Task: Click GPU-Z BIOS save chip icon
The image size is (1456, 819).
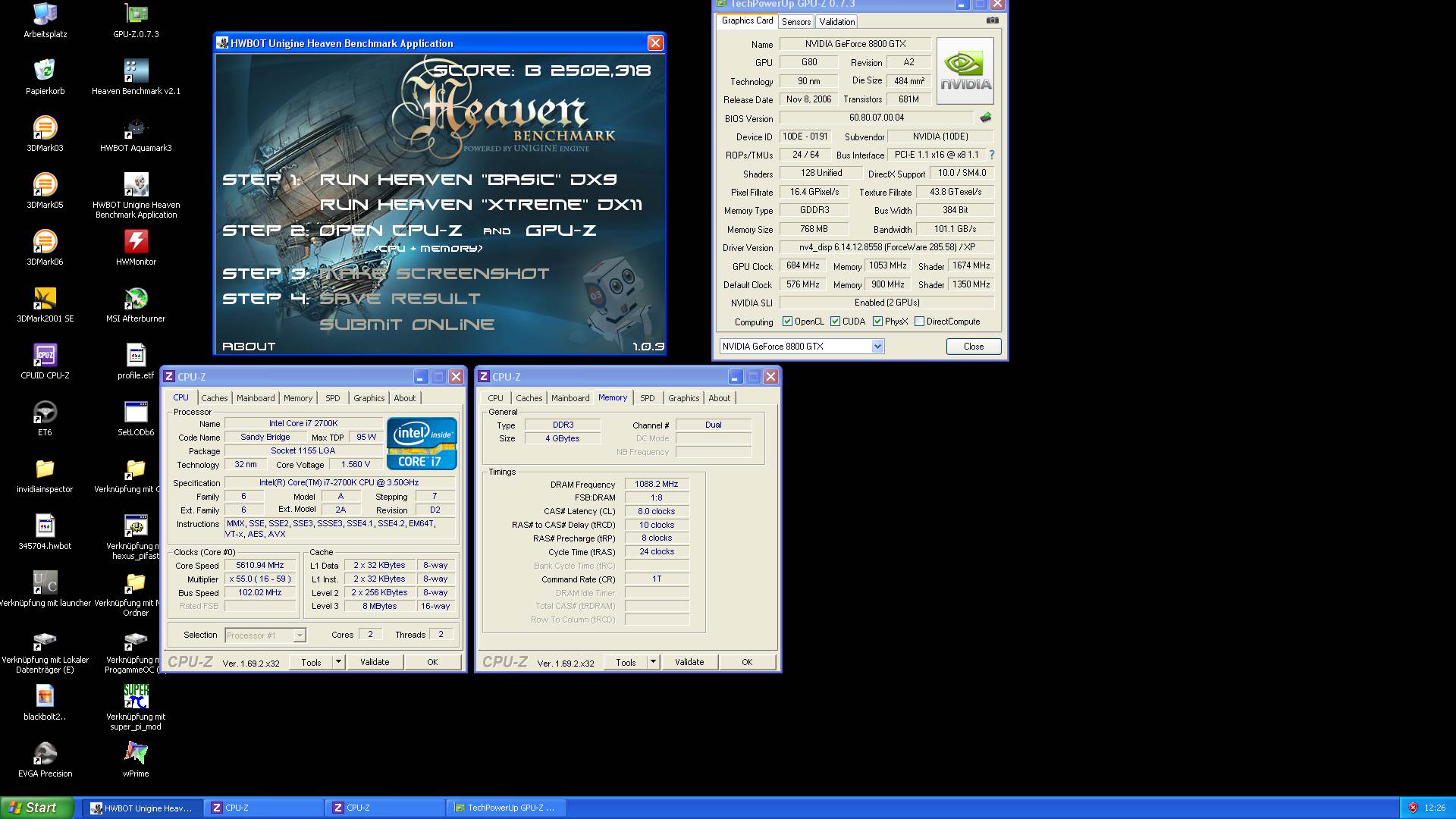Action: click(985, 118)
